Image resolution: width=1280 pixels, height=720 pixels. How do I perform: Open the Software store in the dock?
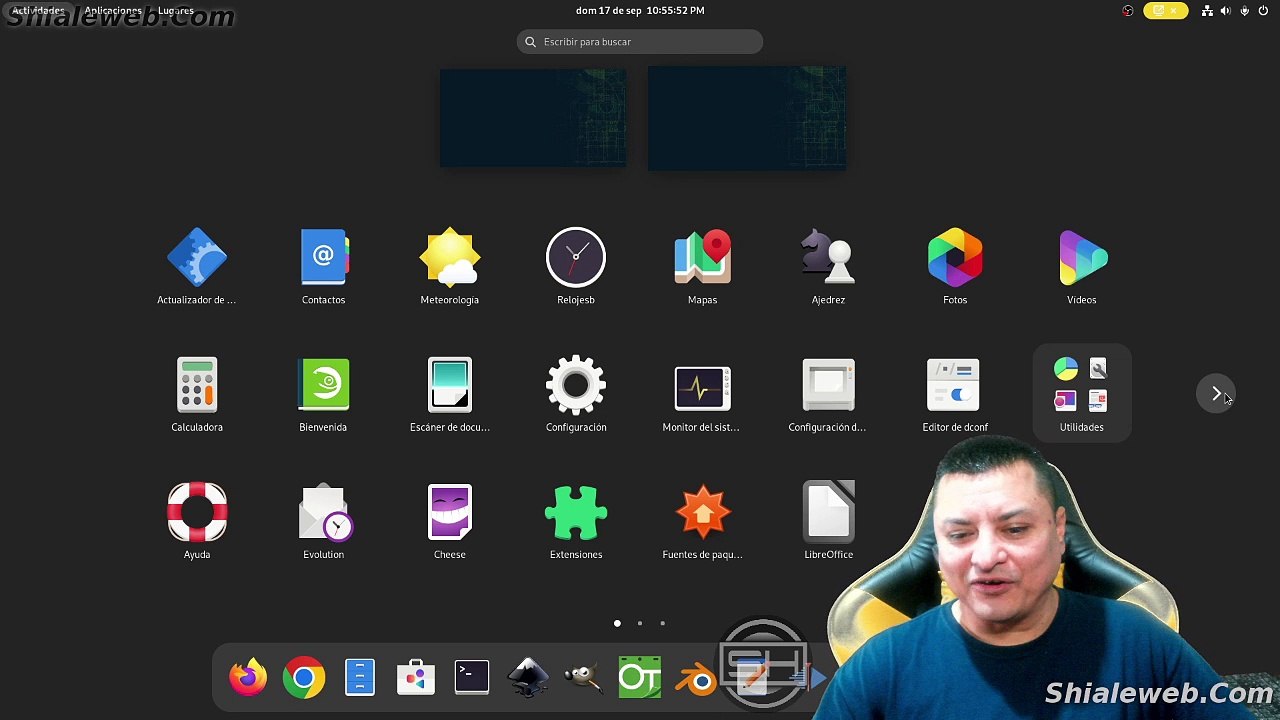click(416, 677)
